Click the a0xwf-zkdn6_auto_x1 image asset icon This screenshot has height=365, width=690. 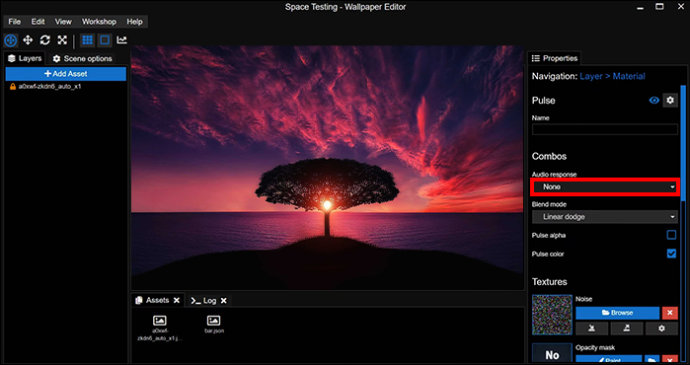click(159, 321)
